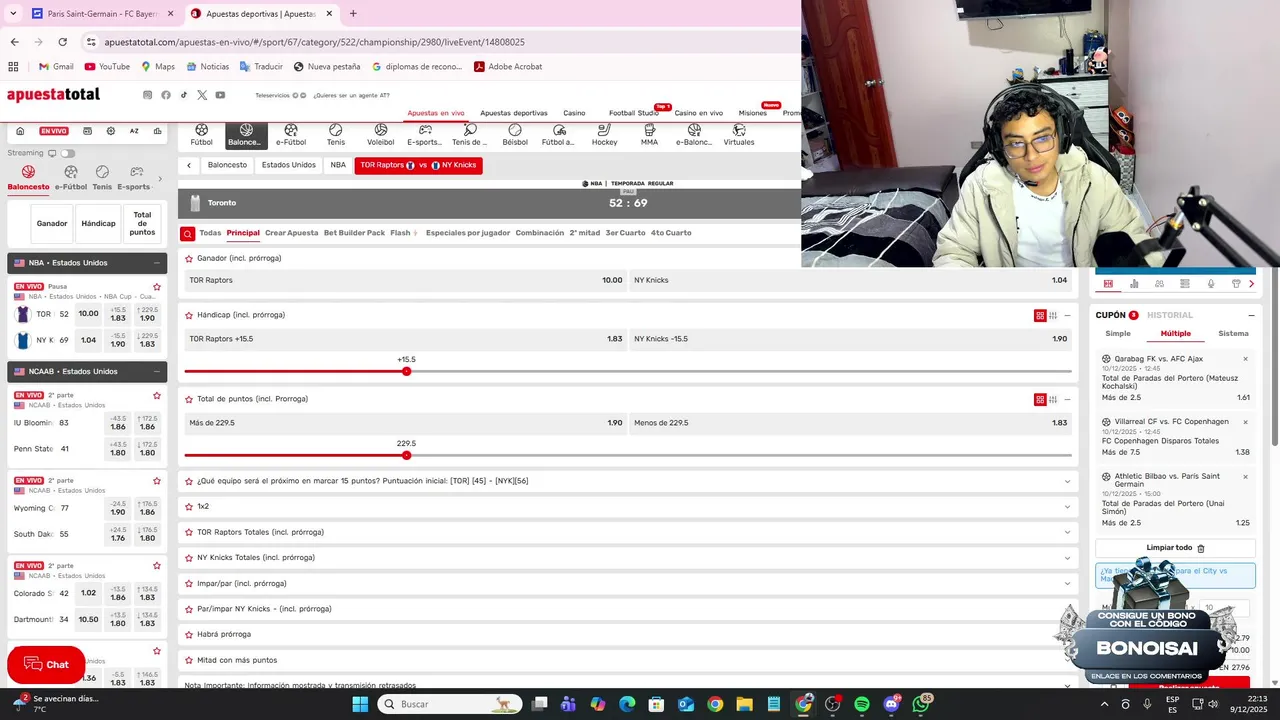Collapse the Cupón panel
Screen dimensions: 1280x720
click(1251, 316)
